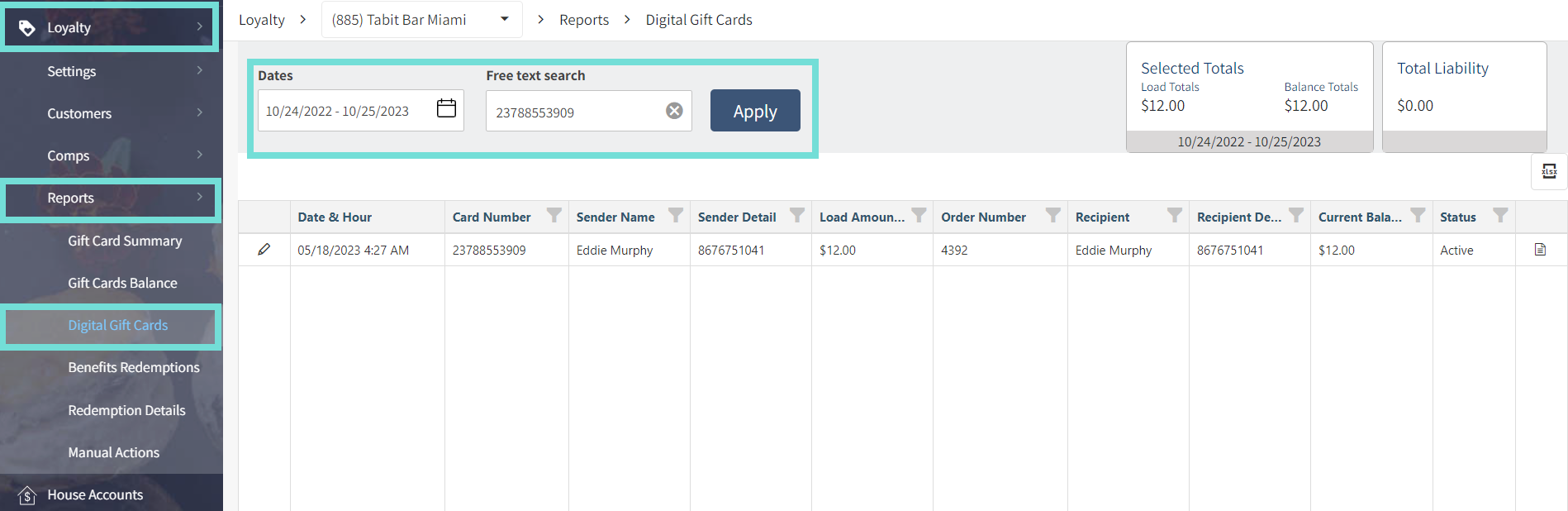The image size is (1568, 511).
Task: Export the report to XLSX
Action: [x=1549, y=171]
